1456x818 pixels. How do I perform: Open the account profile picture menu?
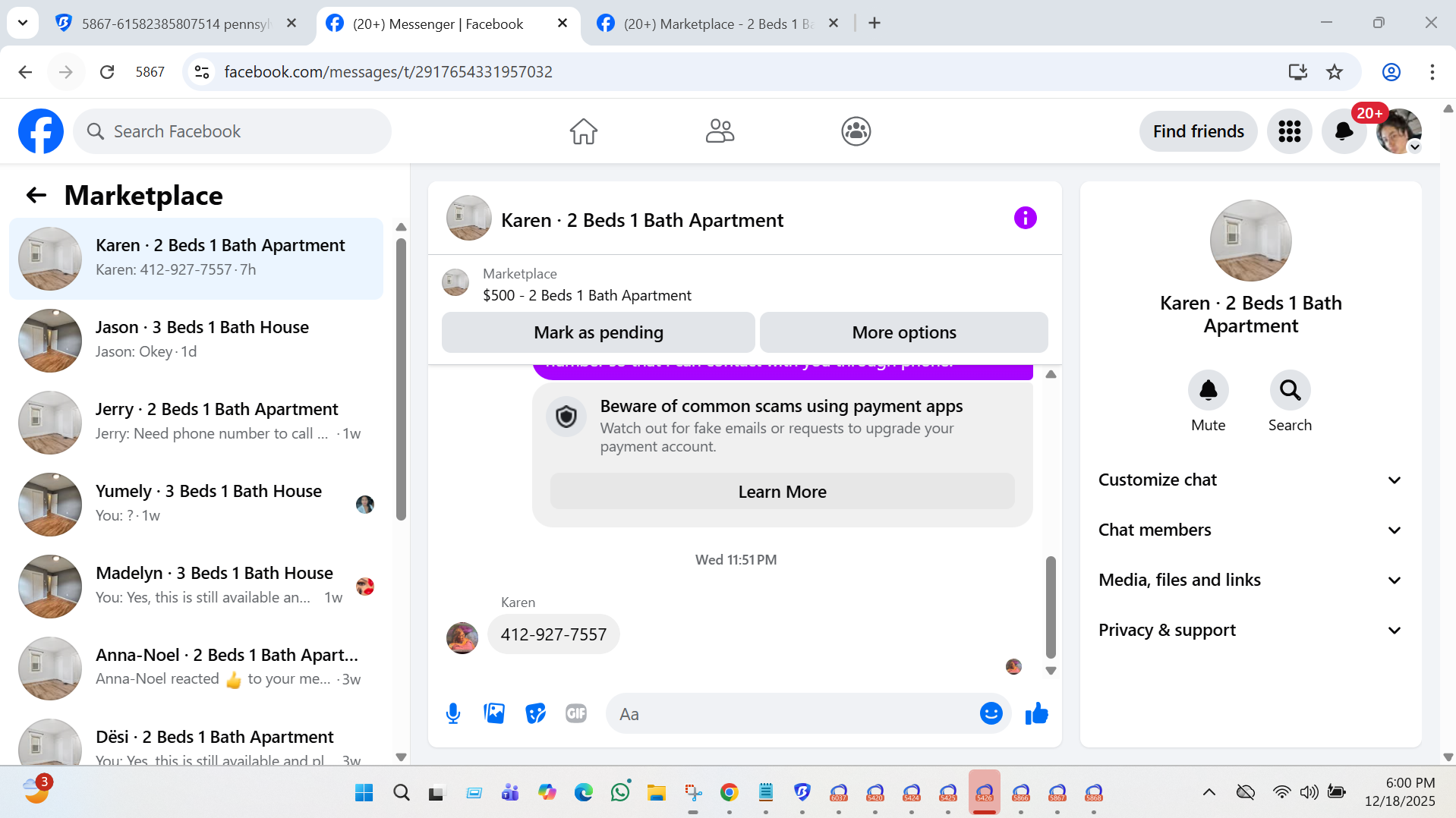point(1398,131)
